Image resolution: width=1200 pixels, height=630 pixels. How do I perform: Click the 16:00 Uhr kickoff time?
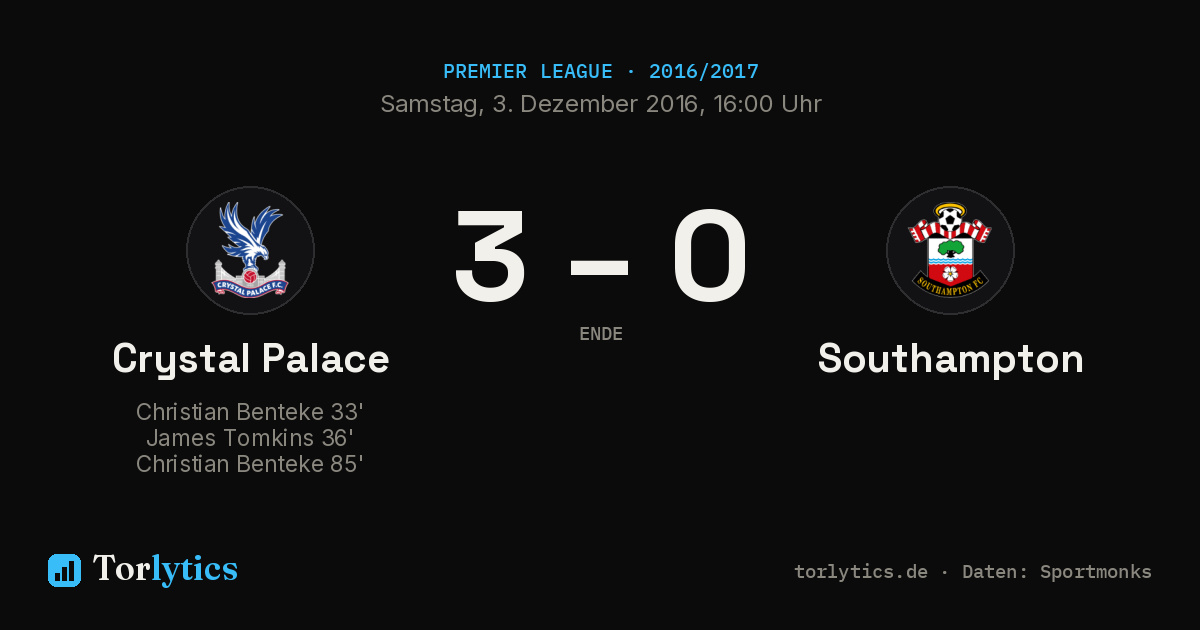coord(764,104)
